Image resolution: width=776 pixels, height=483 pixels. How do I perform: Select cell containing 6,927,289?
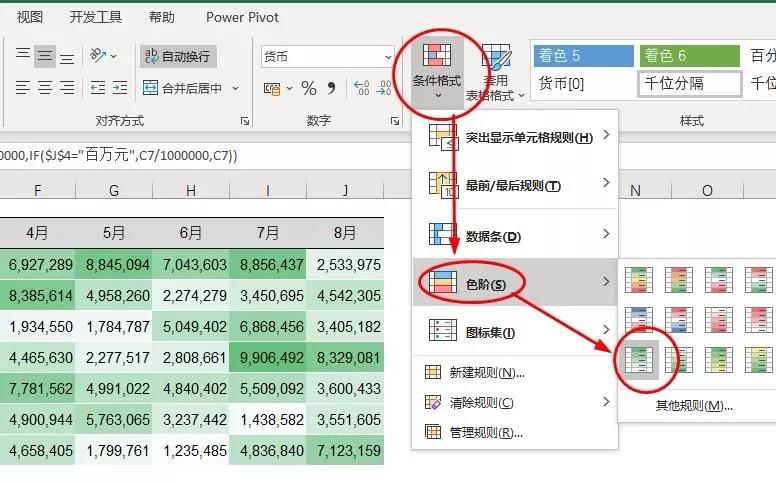(x=38, y=264)
